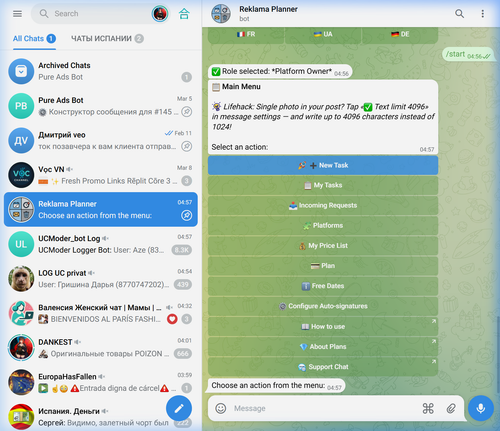Open Валенсия Женский чат group
Screen dimensions: 500x431
pos(100,313)
